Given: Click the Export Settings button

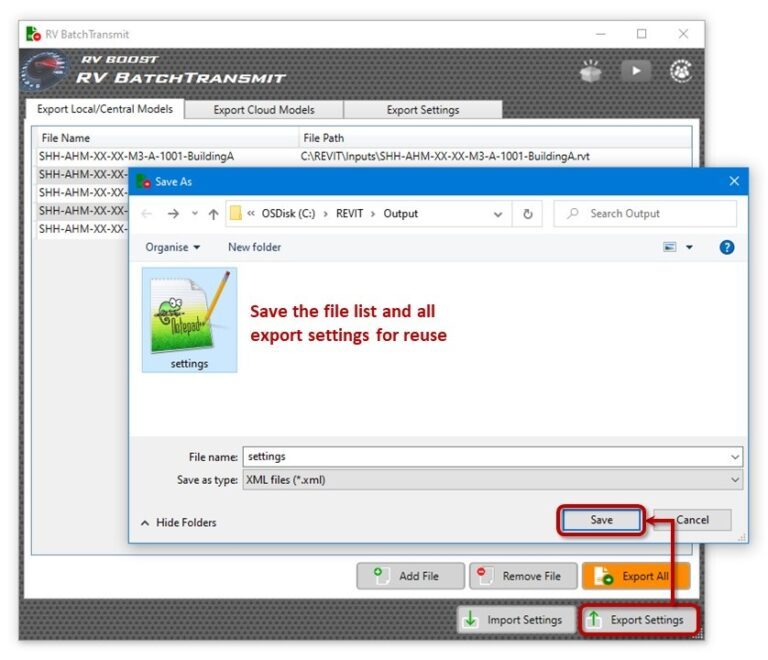Looking at the screenshot, I should tap(636, 620).
